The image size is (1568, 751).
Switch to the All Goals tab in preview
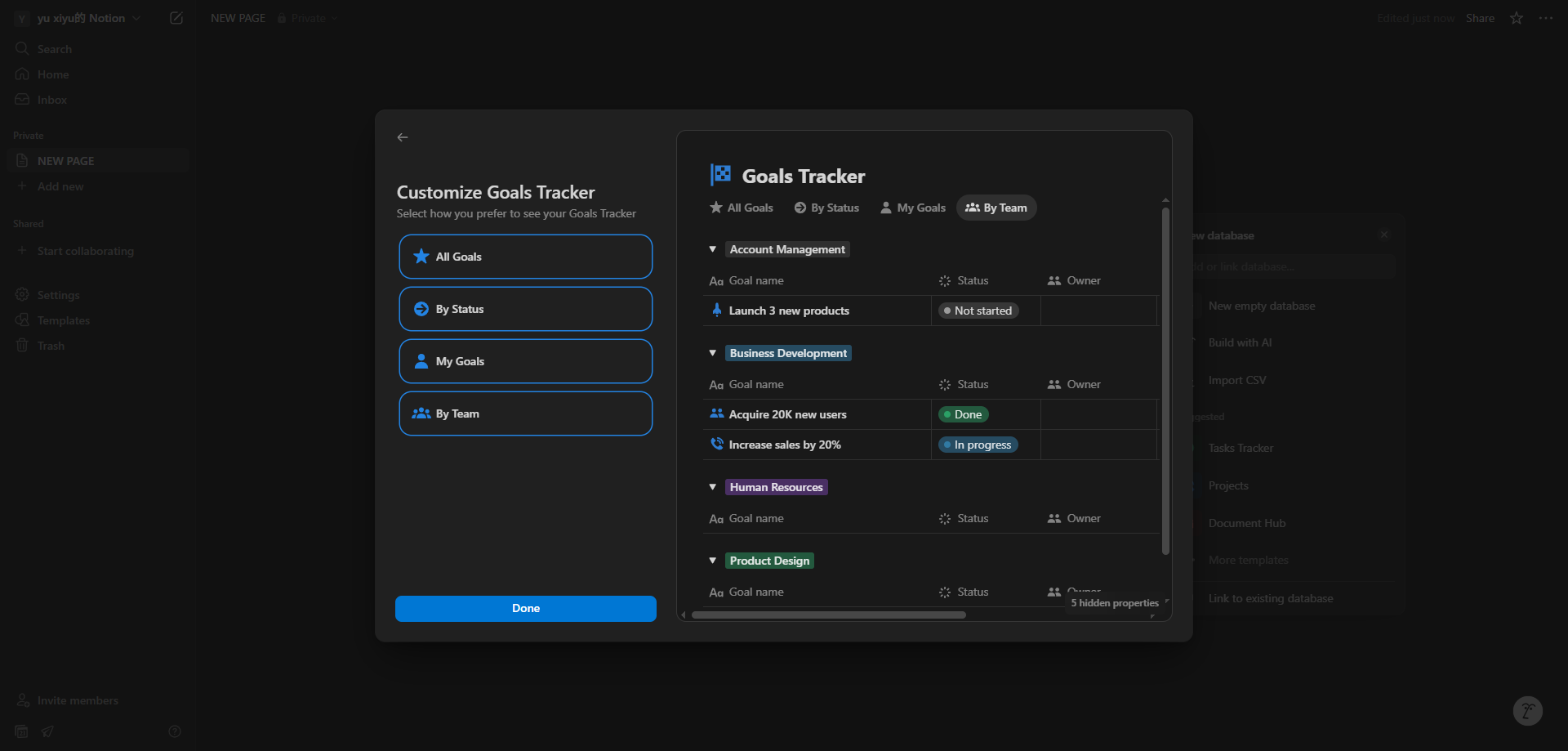(742, 208)
